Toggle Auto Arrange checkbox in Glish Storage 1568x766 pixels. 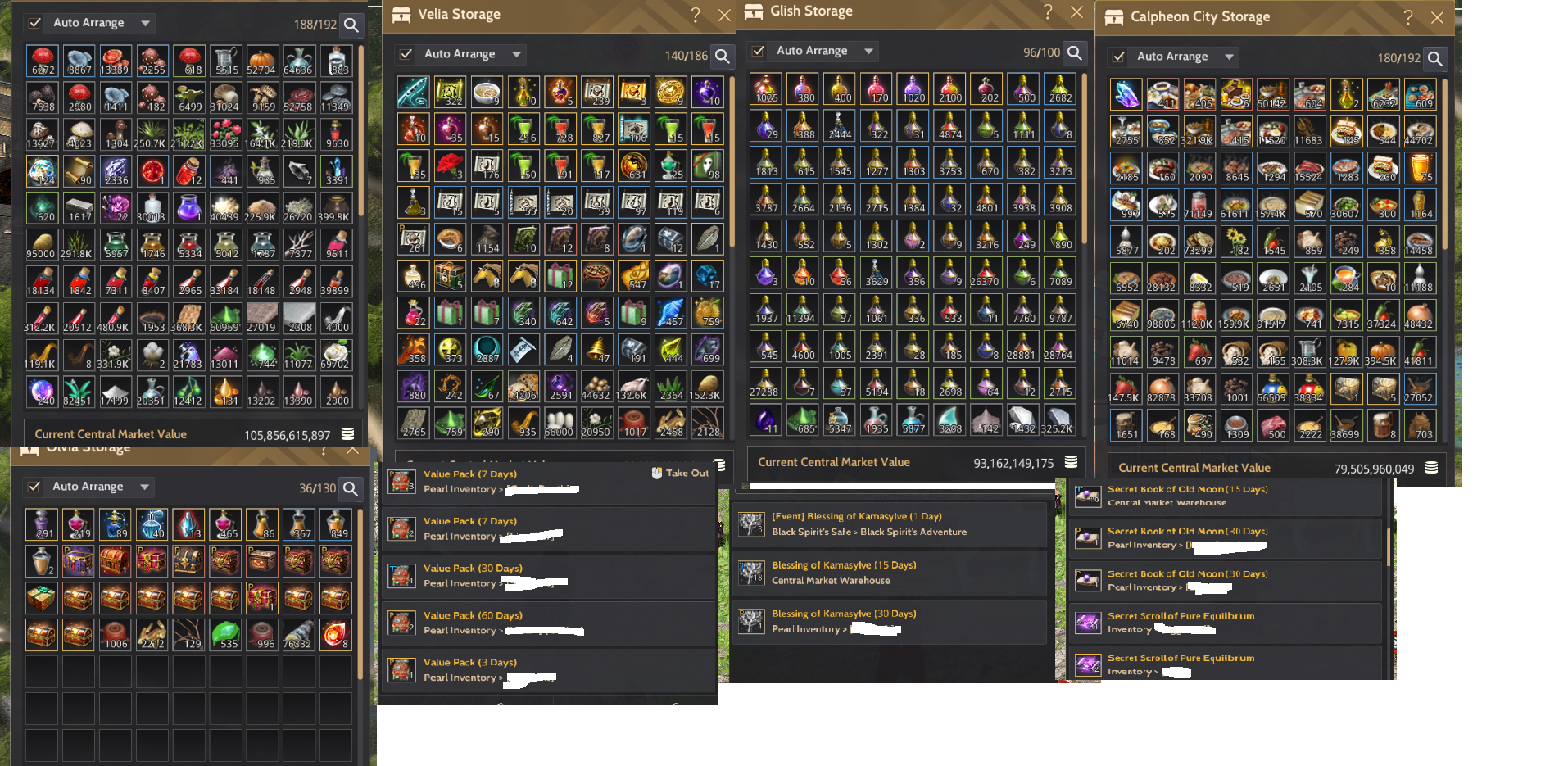(759, 51)
